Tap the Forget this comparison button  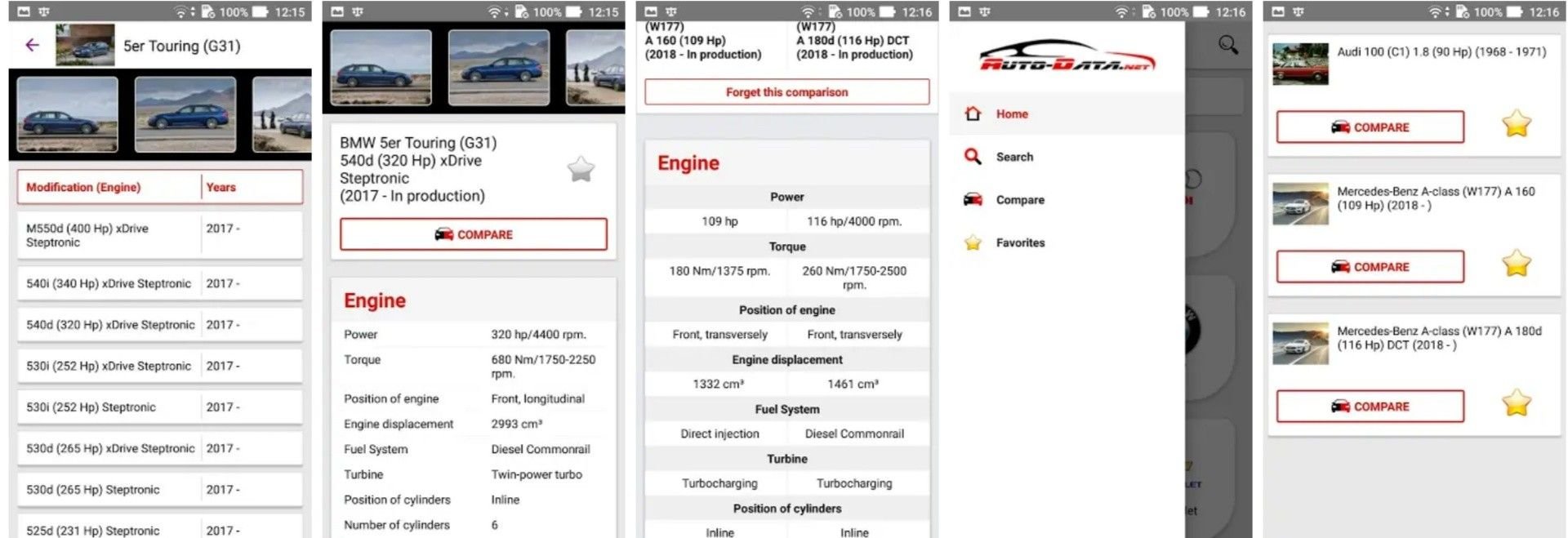(786, 92)
